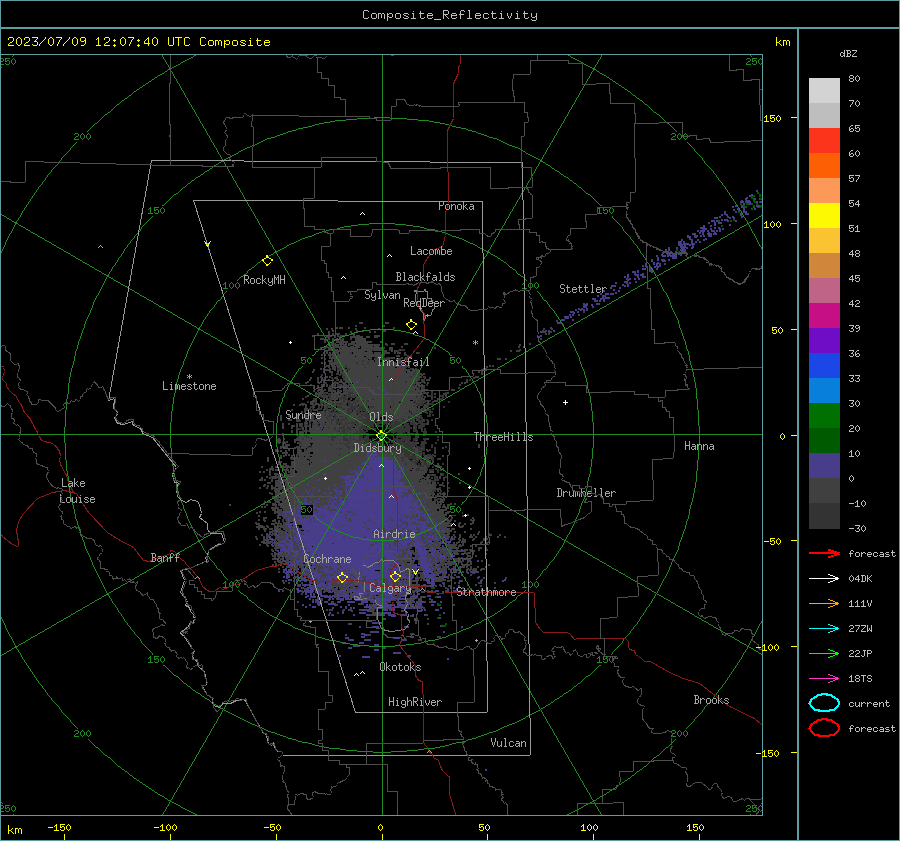Click the asterisk marker above Limestone

coord(189,377)
